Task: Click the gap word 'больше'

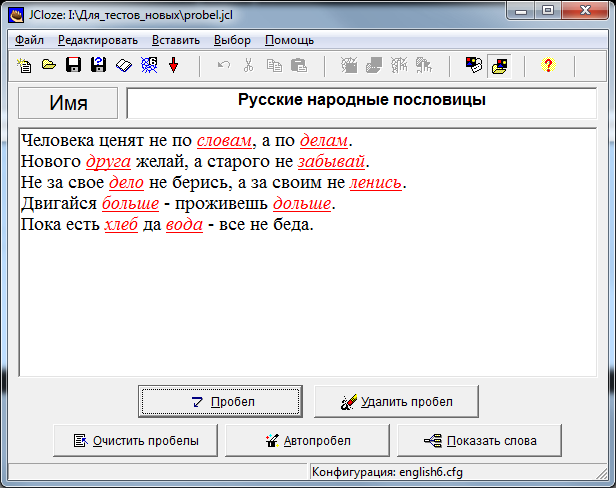Action: point(130,204)
